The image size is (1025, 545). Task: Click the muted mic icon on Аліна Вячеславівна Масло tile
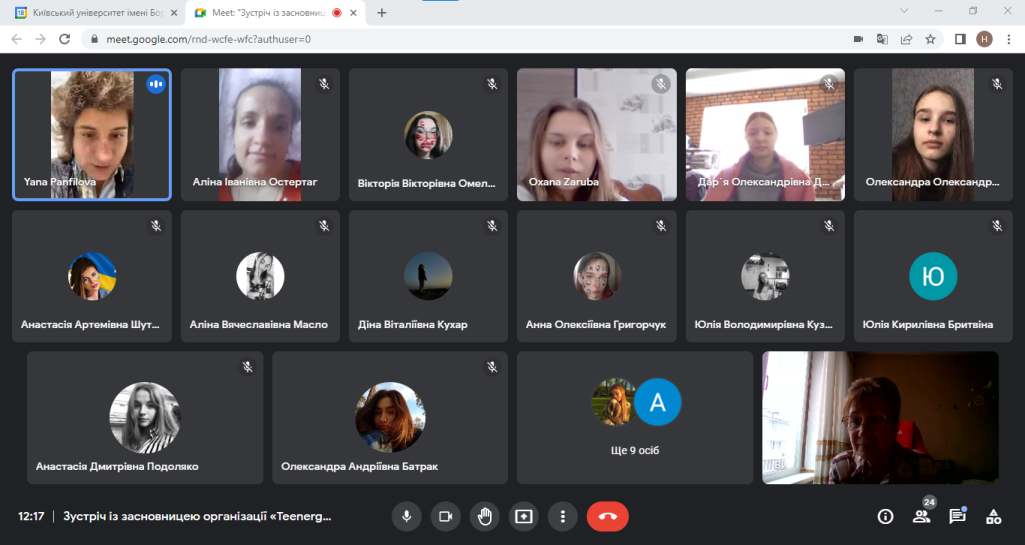point(324,225)
